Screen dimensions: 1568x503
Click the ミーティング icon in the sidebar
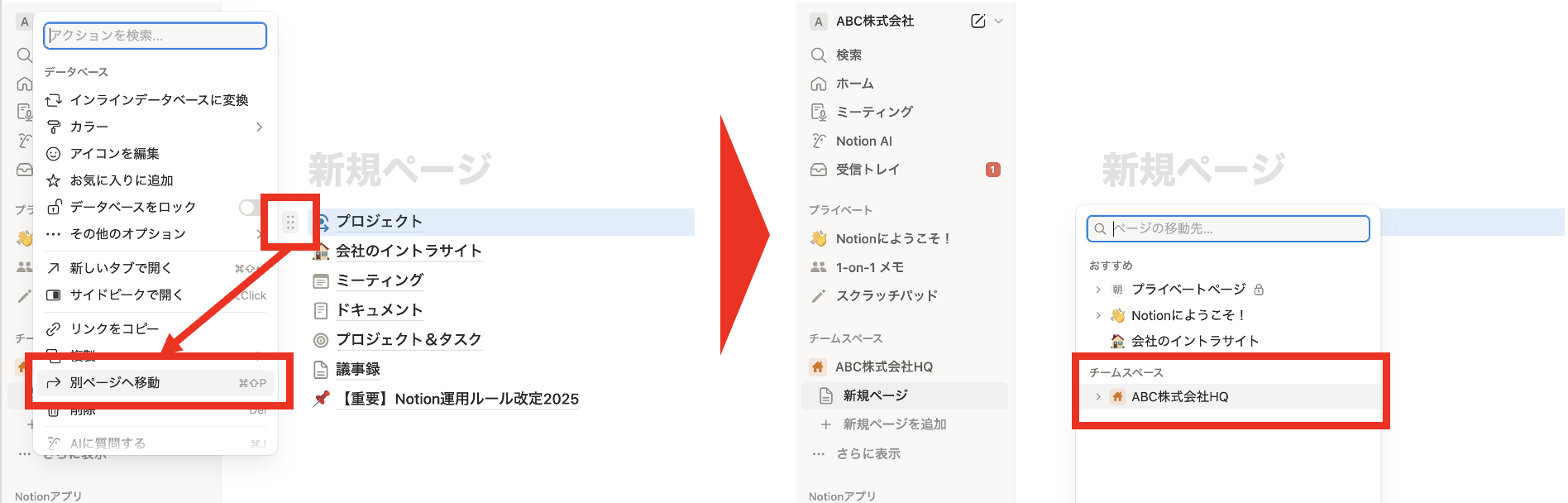point(819,112)
